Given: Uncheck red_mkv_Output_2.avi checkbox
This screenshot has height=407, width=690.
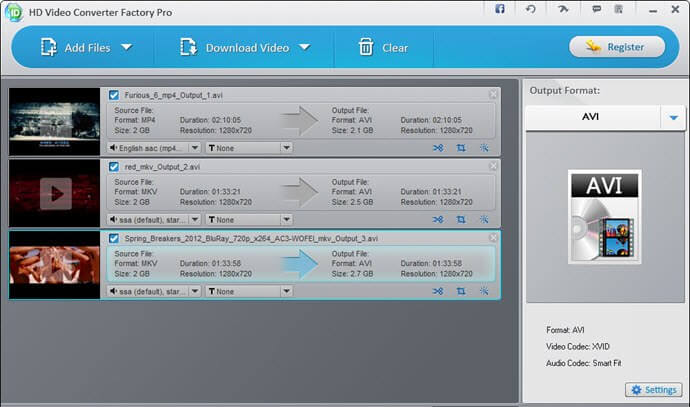Looking at the screenshot, I should tap(114, 167).
